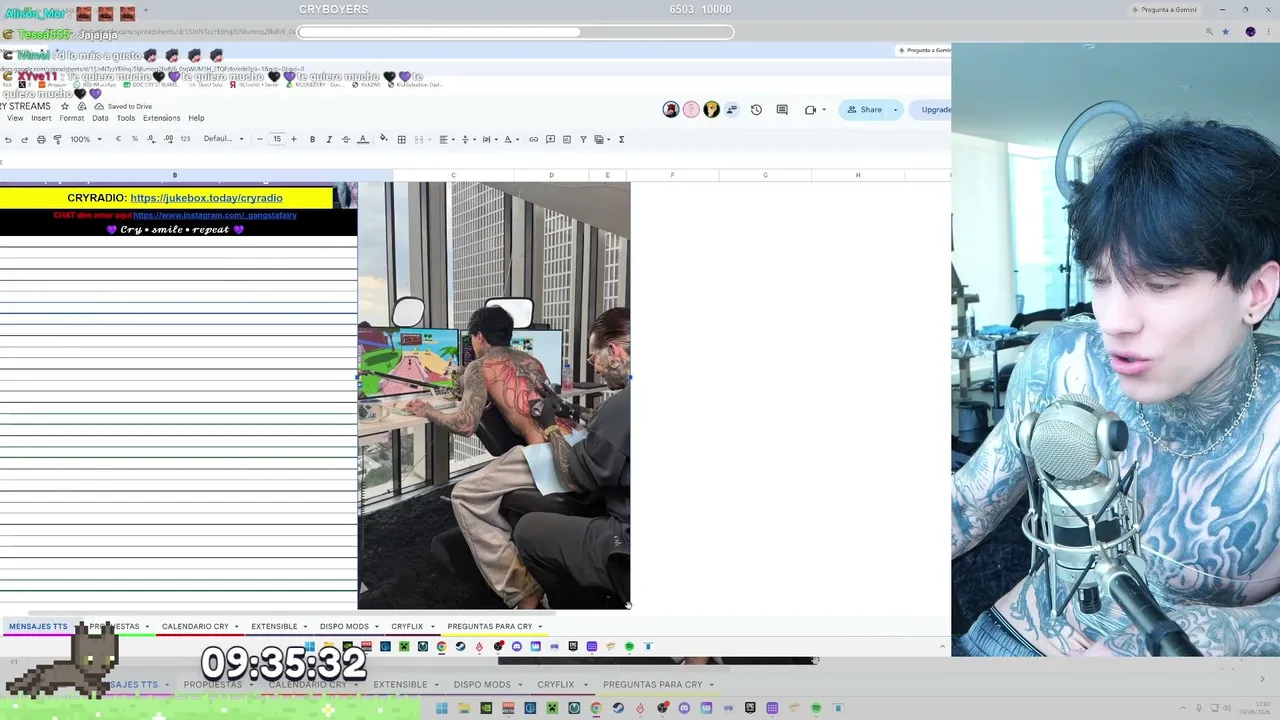Open the Chrome three-dot menu
This screenshot has height=720, width=1280.
click(1268, 32)
